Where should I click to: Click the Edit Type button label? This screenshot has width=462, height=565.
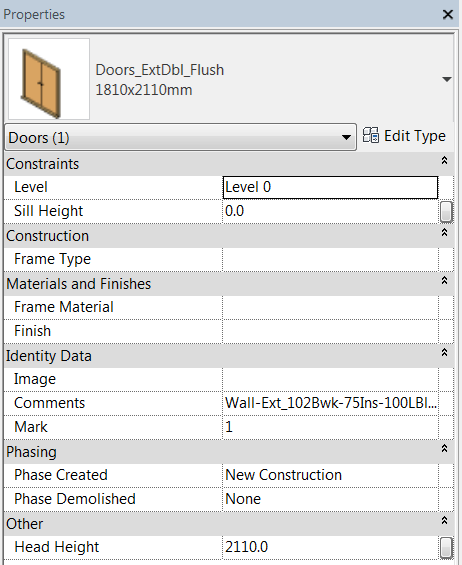coord(415,136)
